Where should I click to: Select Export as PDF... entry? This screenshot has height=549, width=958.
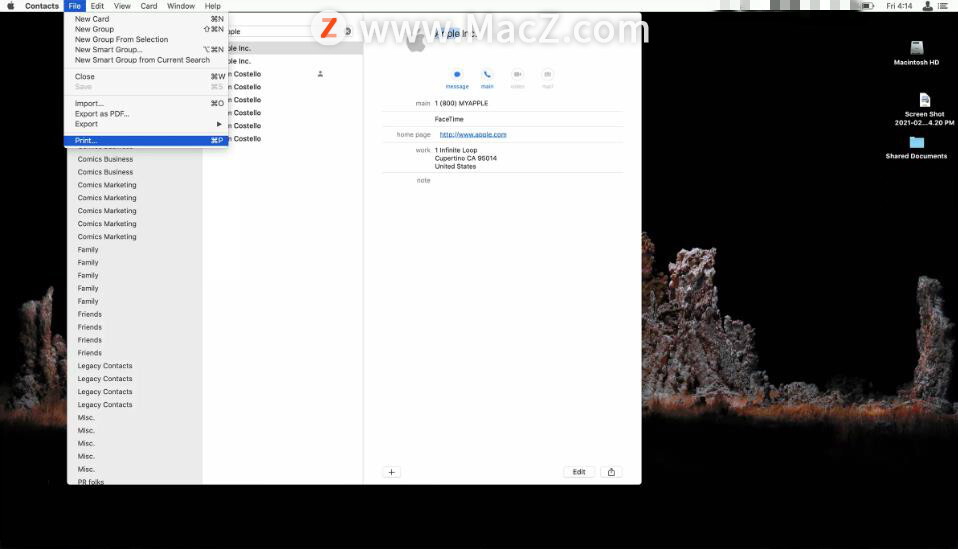coord(145,114)
